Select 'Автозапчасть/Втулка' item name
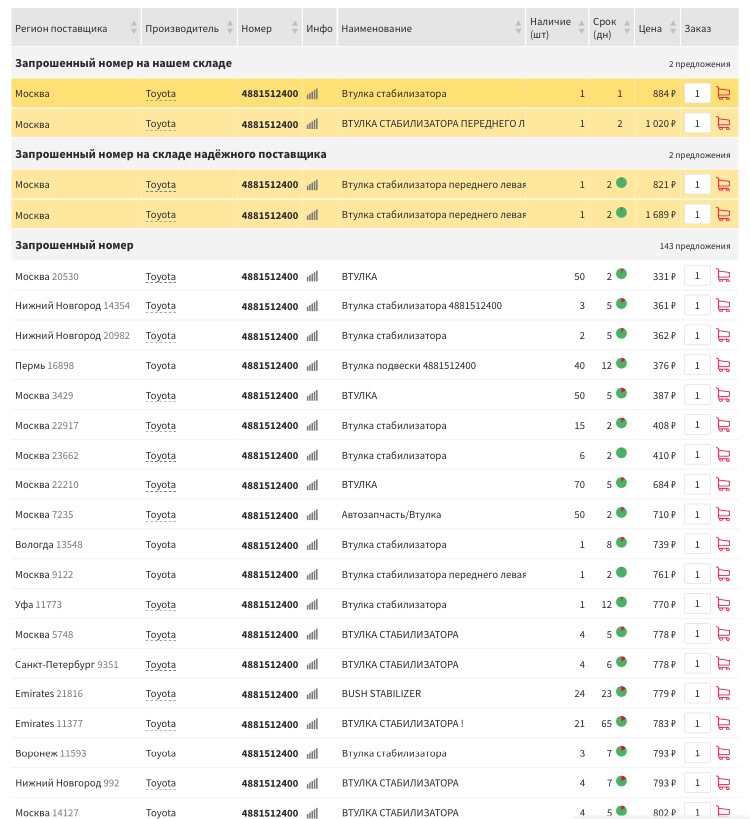Image resolution: width=750 pixels, height=819 pixels. point(391,515)
